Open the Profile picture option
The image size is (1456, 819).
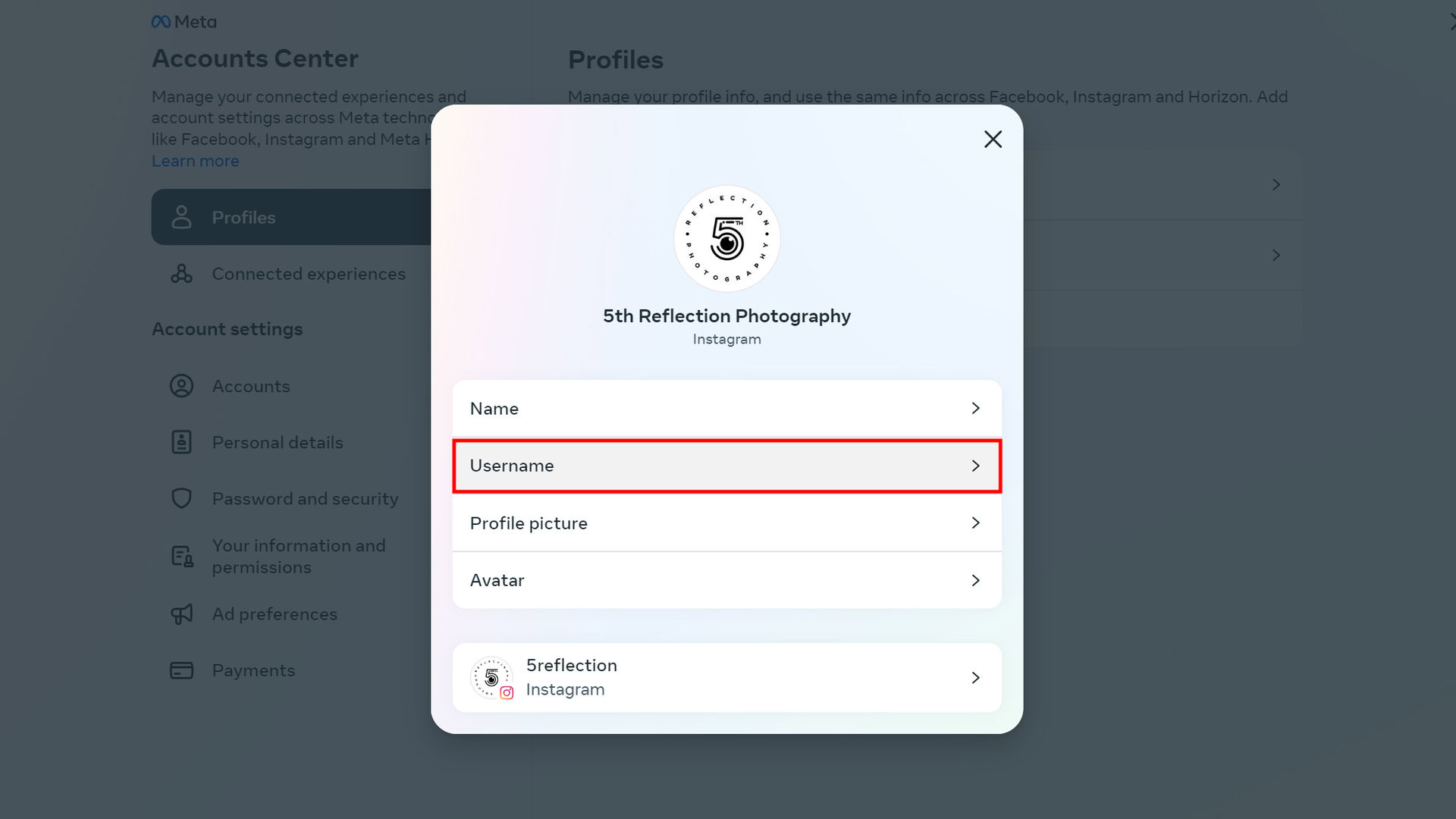726,523
